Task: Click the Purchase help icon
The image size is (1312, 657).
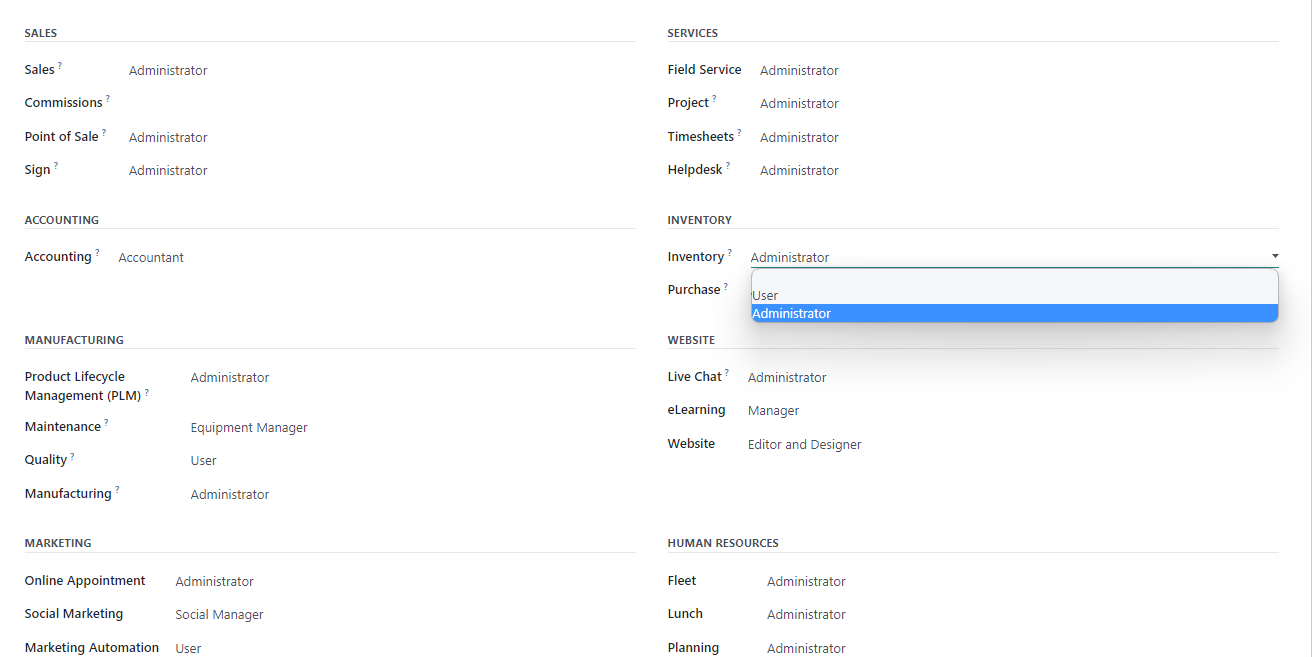Action: tap(725, 285)
